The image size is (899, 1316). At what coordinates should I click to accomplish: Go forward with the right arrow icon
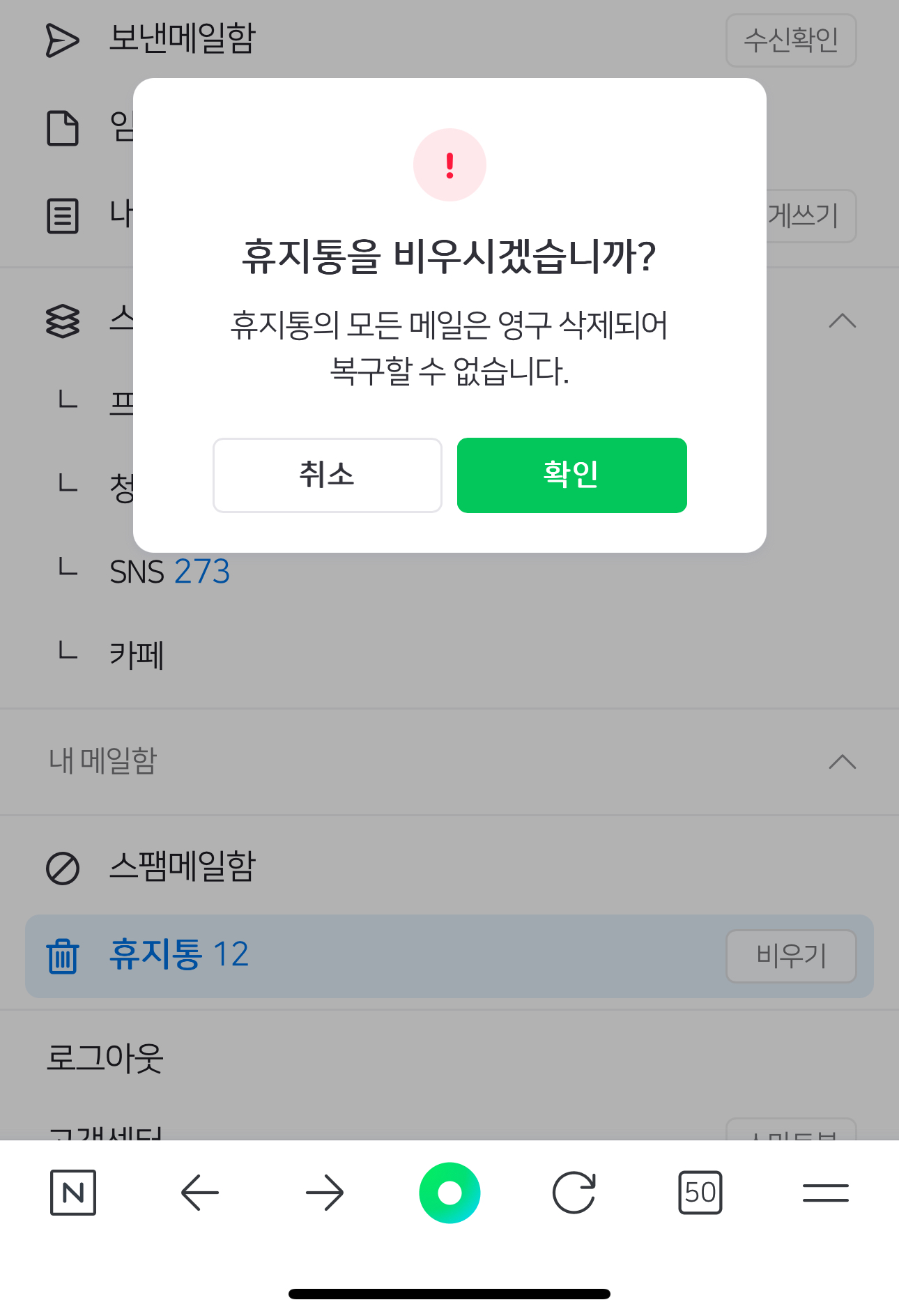pyautogui.click(x=325, y=1193)
